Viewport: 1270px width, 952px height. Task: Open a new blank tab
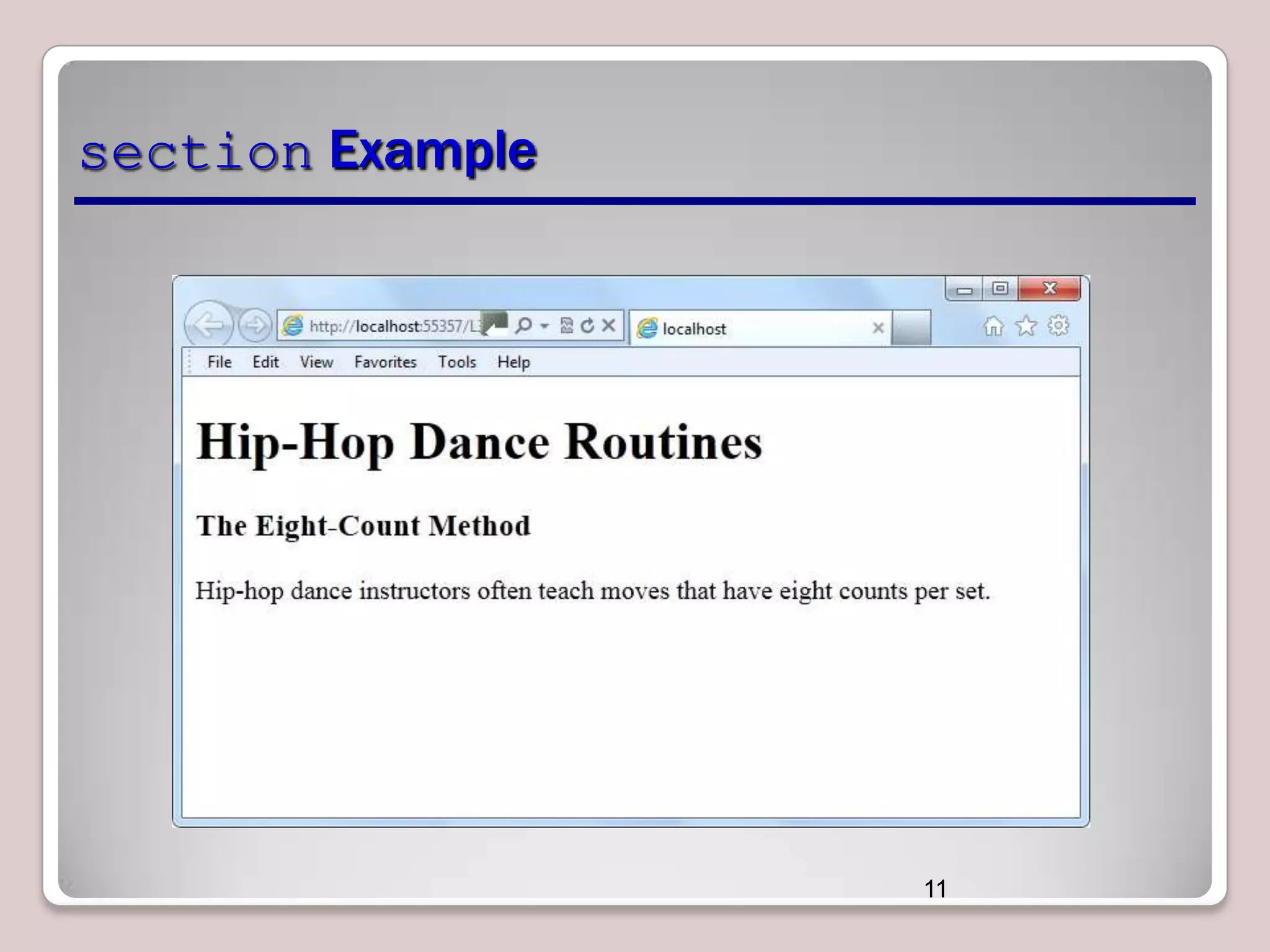[911, 328]
